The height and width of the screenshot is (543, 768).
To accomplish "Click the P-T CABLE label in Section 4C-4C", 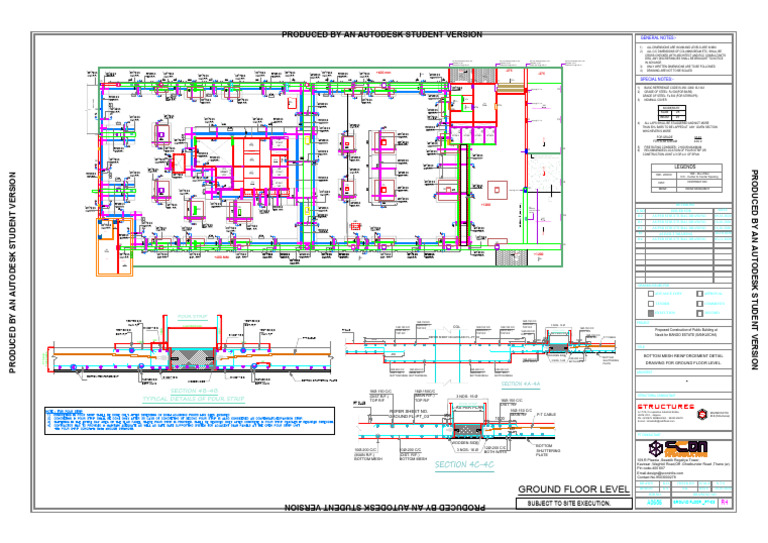I will pyautogui.click(x=546, y=415).
